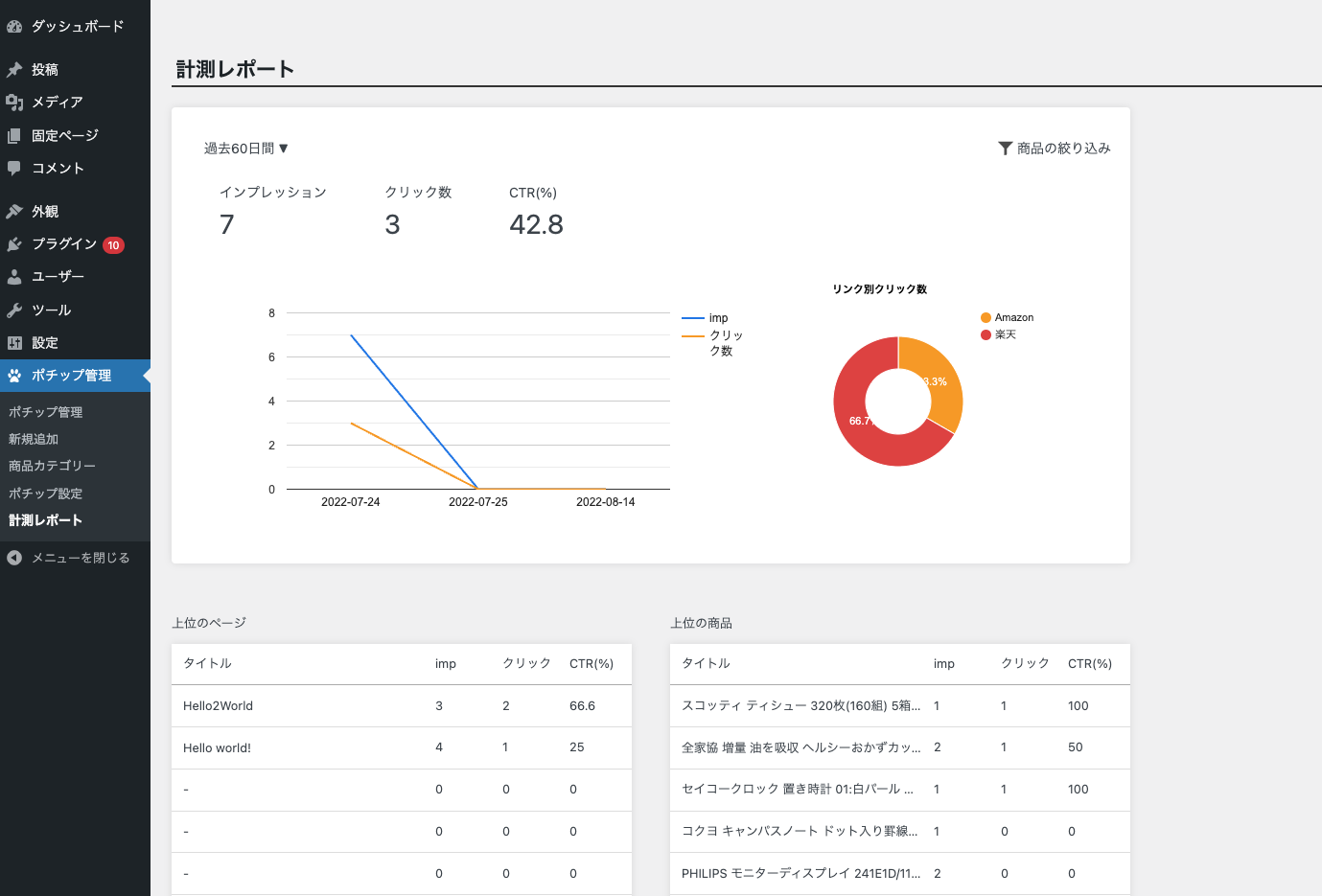Open the Hello world! page link

coord(219,747)
